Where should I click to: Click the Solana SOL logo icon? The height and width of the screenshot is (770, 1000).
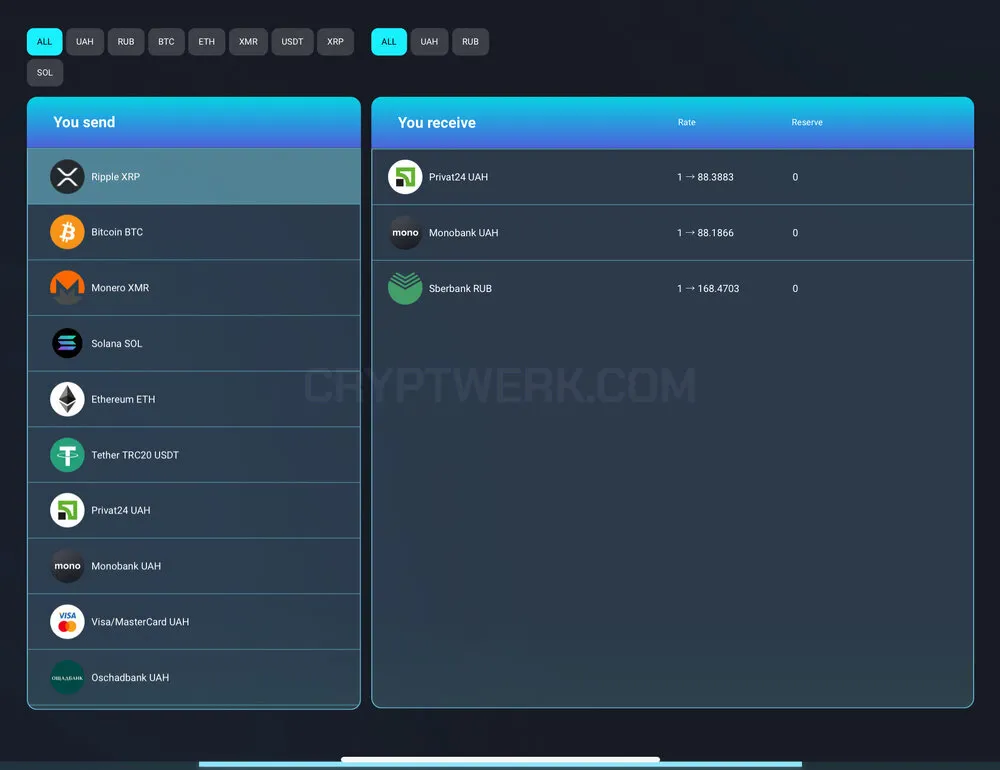67,343
